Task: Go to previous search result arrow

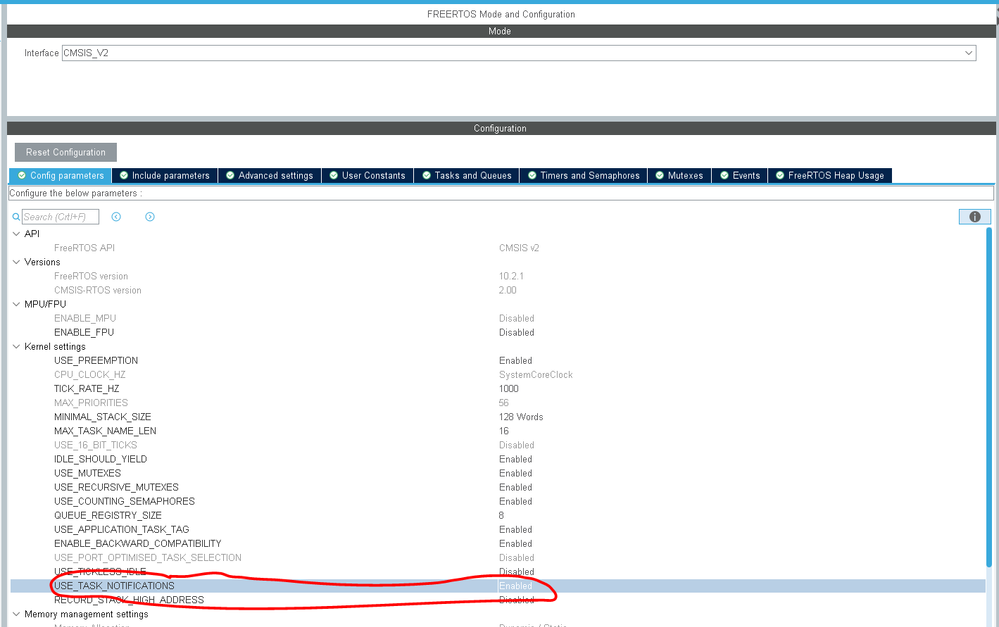Action: tap(116, 217)
